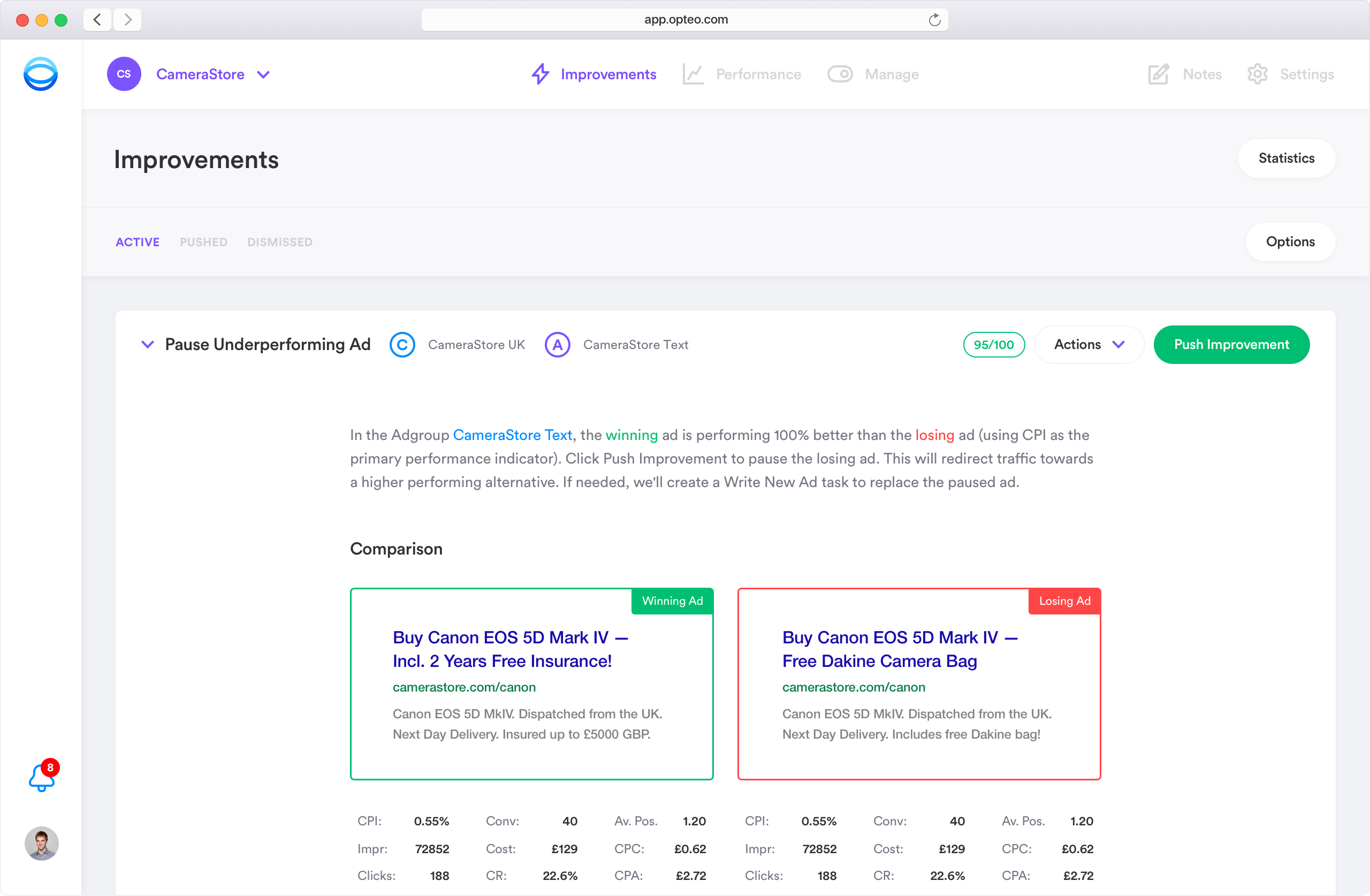Go to the Improvements nav item

(x=608, y=74)
